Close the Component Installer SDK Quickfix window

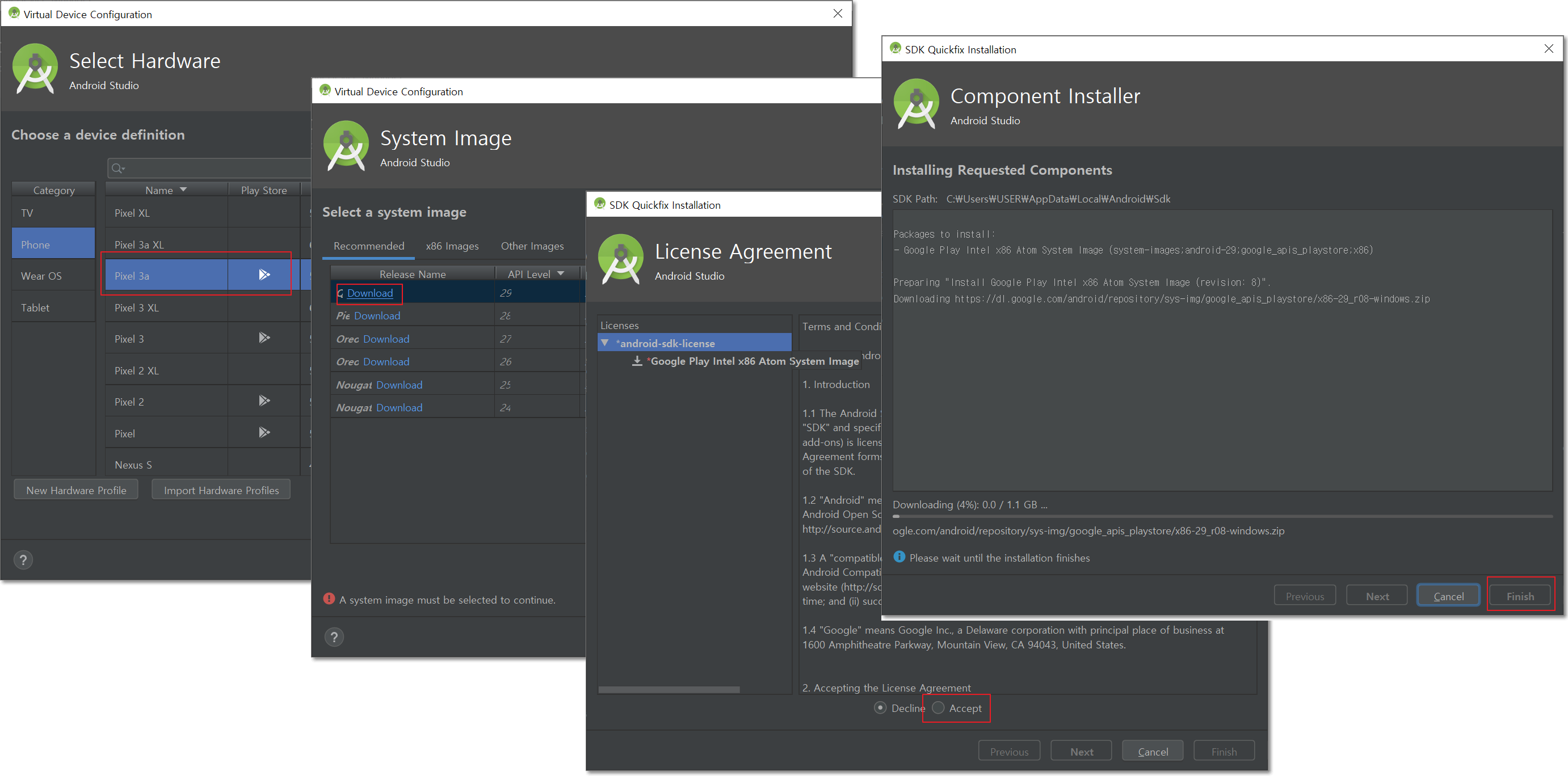coord(1549,49)
